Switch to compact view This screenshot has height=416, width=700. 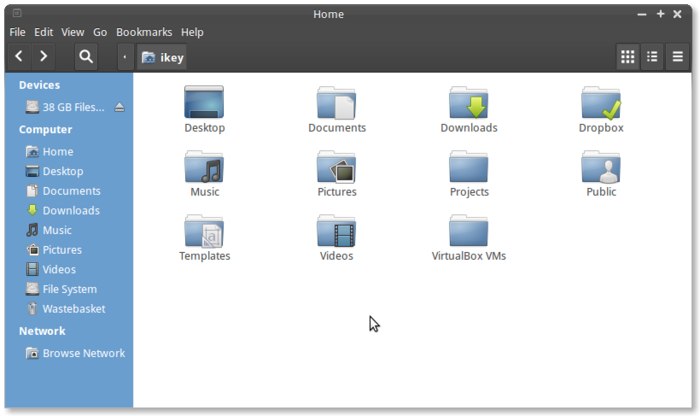point(677,57)
